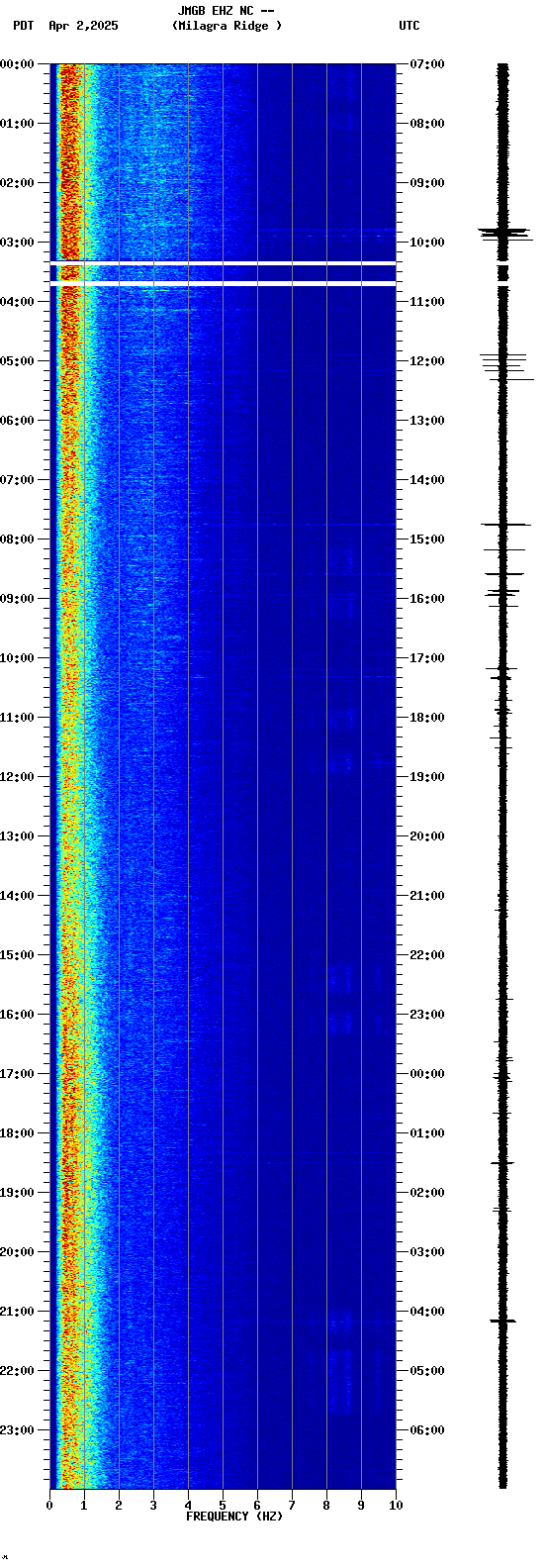The height and width of the screenshot is (1568, 546).
Task: Click the 00:00 UTC time label
Action: coord(427,1074)
